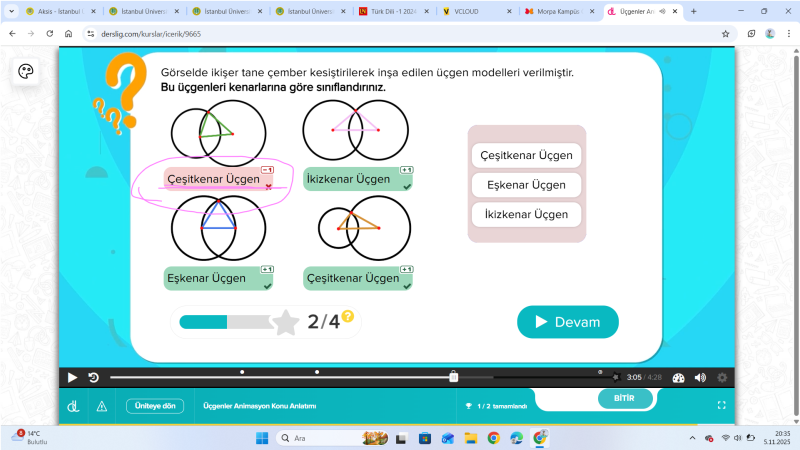Open File Explorer from taskbar
The width and height of the screenshot is (800, 450).
tap(470, 438)
